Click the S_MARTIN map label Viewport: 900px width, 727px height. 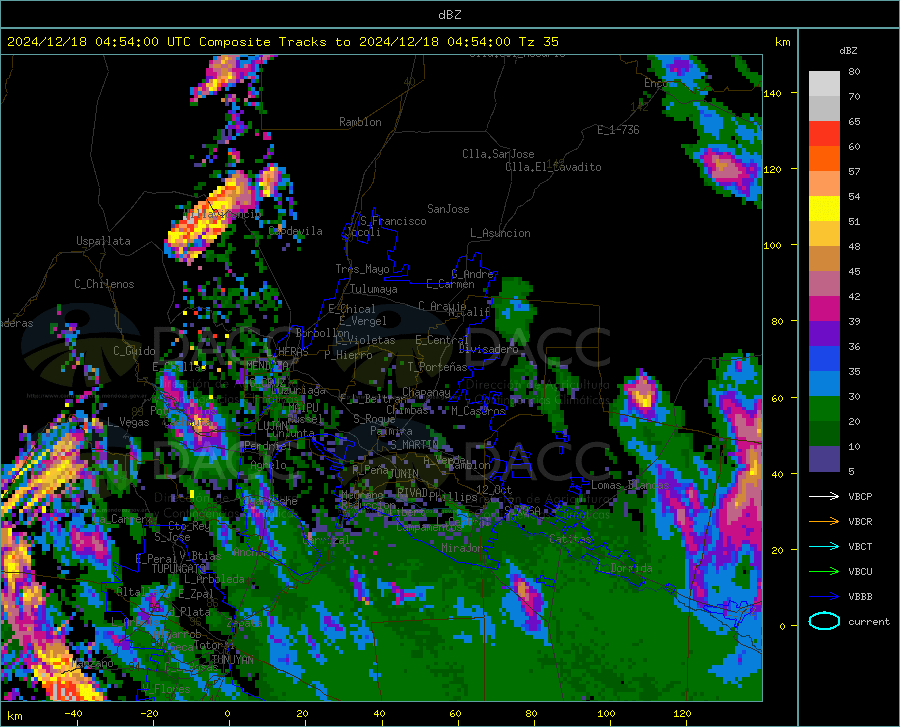pyautogui.click(x=414, y=445)
